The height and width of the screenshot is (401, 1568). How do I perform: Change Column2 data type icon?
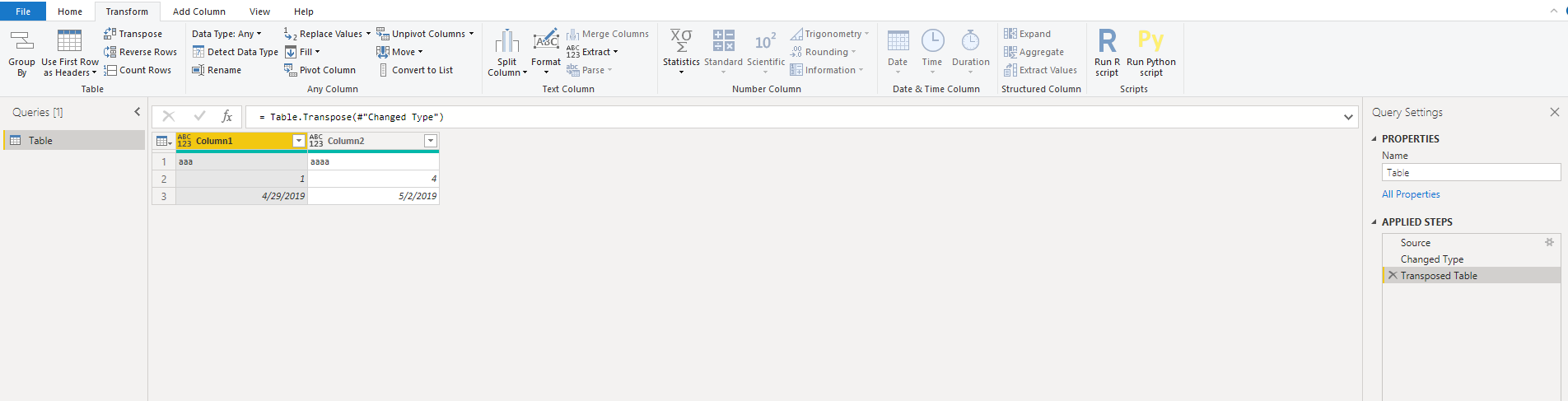316,141
